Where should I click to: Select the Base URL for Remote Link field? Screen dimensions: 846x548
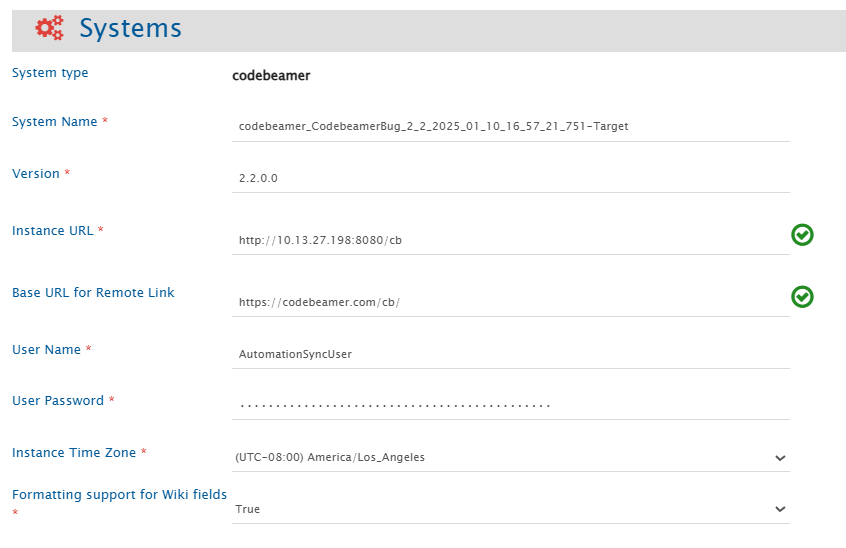pos(510,302)
